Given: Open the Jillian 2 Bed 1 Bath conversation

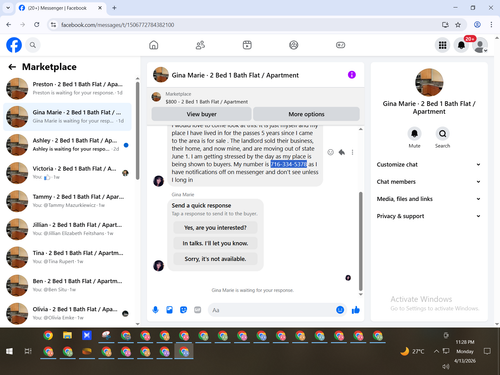Looking at the screenshot, I should point(68,229).
